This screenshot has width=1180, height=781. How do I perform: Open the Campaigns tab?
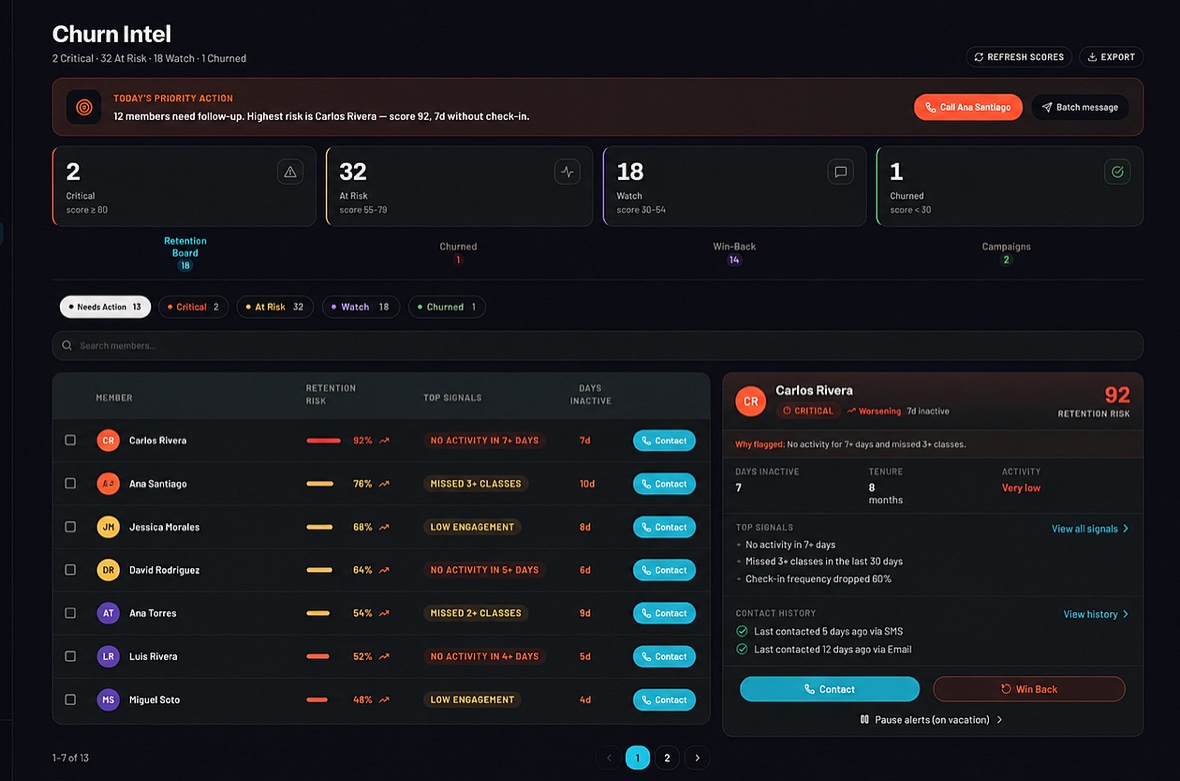click(1006, 253)
